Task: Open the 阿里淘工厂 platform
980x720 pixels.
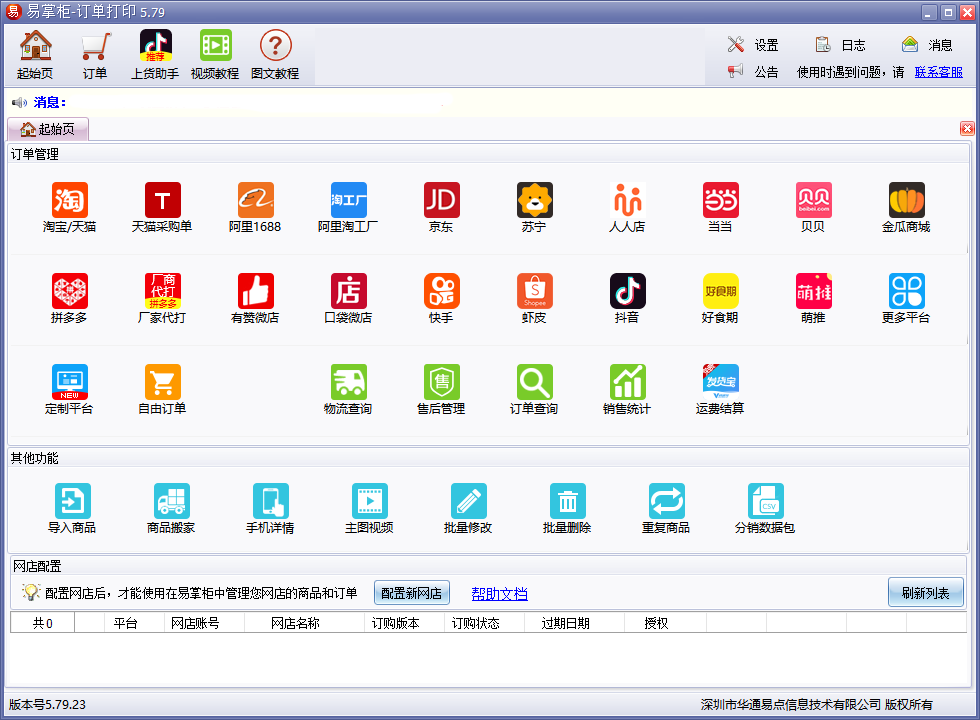Action: click(x=348, y=207)
